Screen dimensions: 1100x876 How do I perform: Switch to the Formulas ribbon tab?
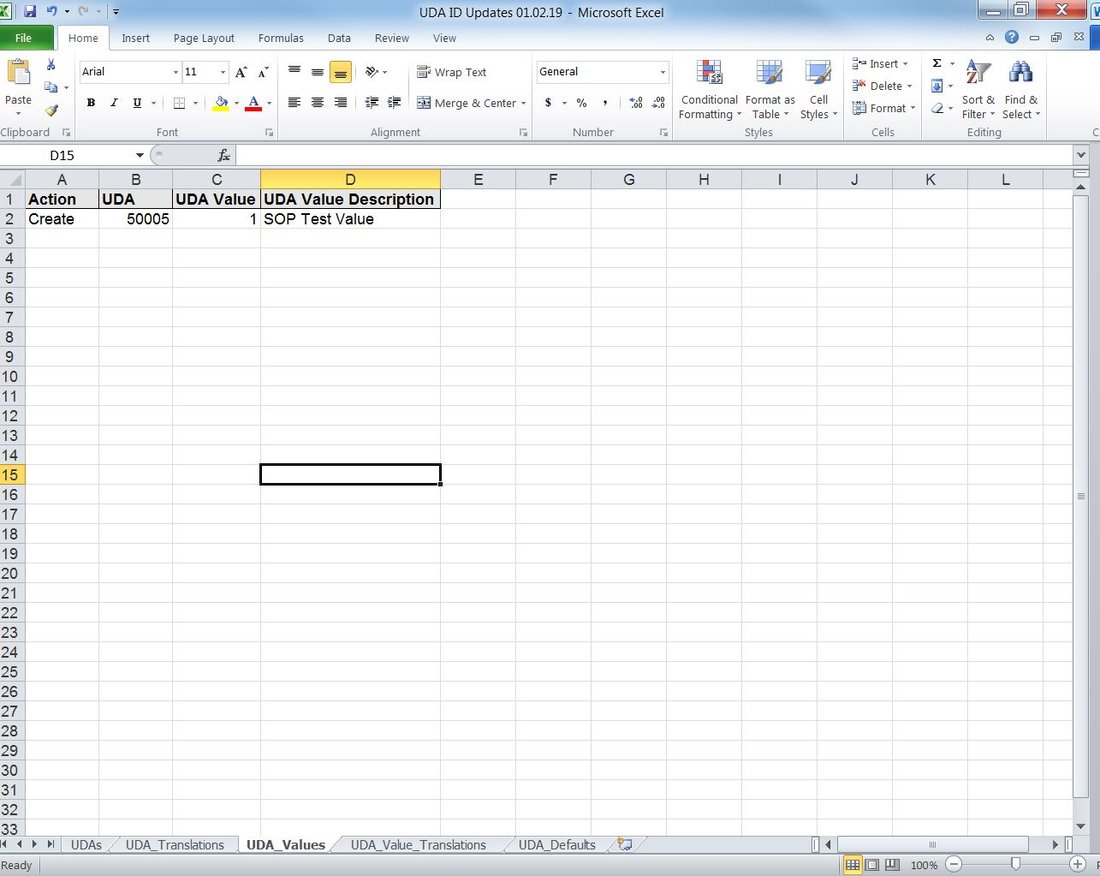[281, 38]
